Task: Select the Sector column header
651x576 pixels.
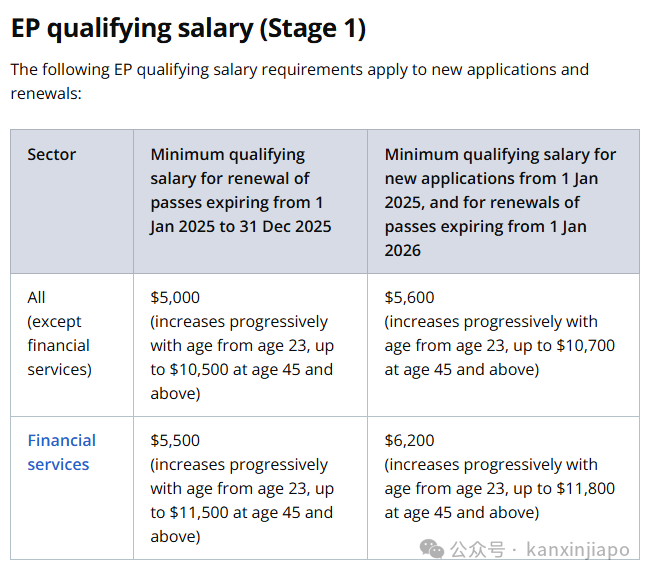Action: [52, 154]
